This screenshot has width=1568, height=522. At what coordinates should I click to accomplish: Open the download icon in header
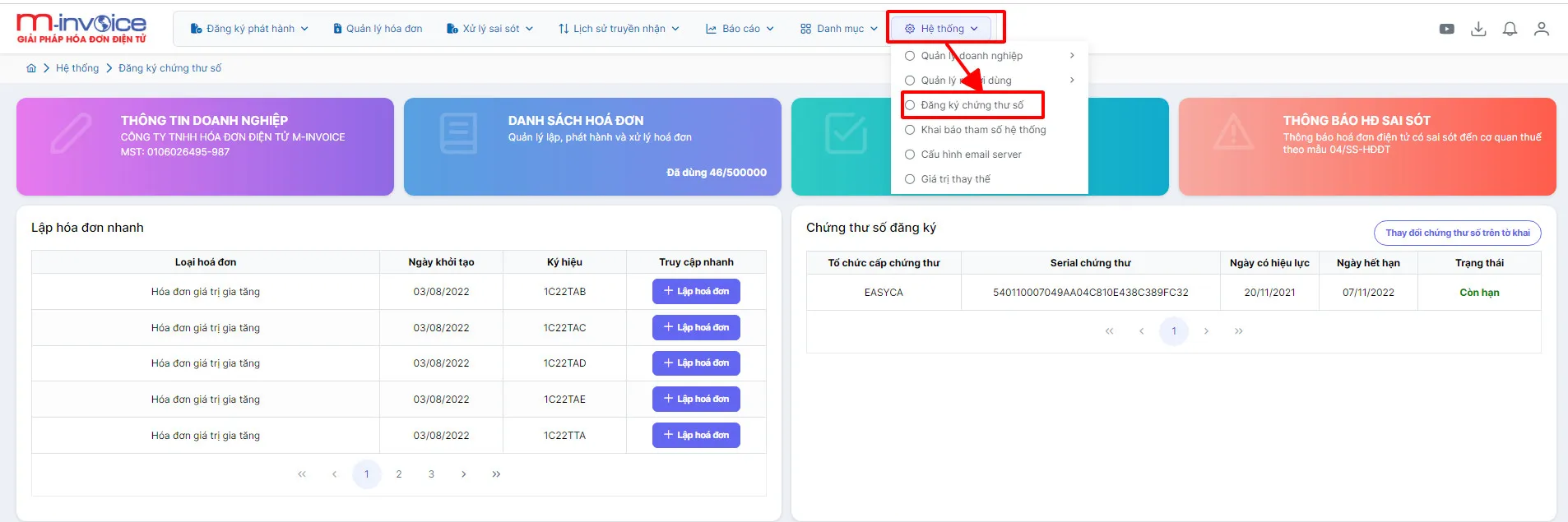pos(1478,29)
